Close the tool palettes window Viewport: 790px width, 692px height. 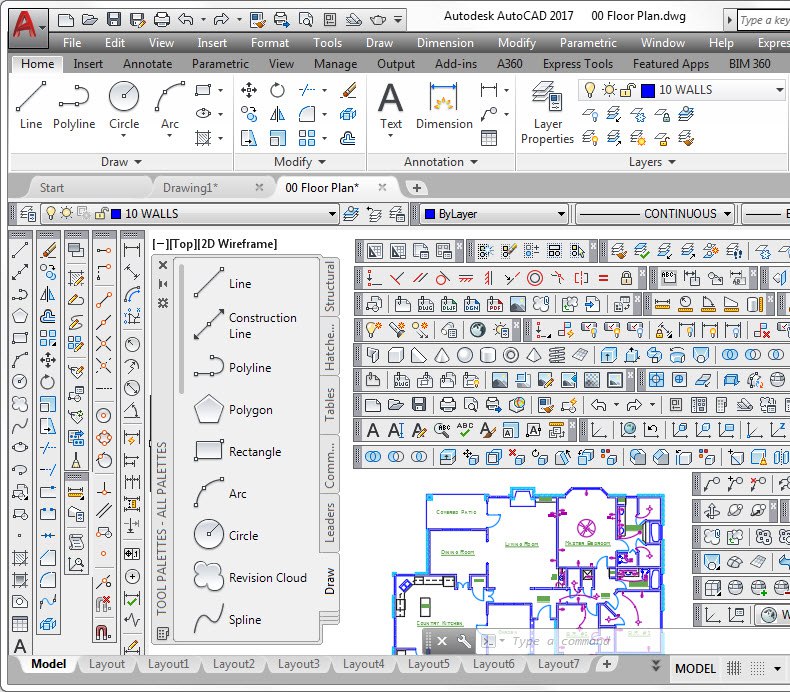pyautogui.click(x=163, y=265)
